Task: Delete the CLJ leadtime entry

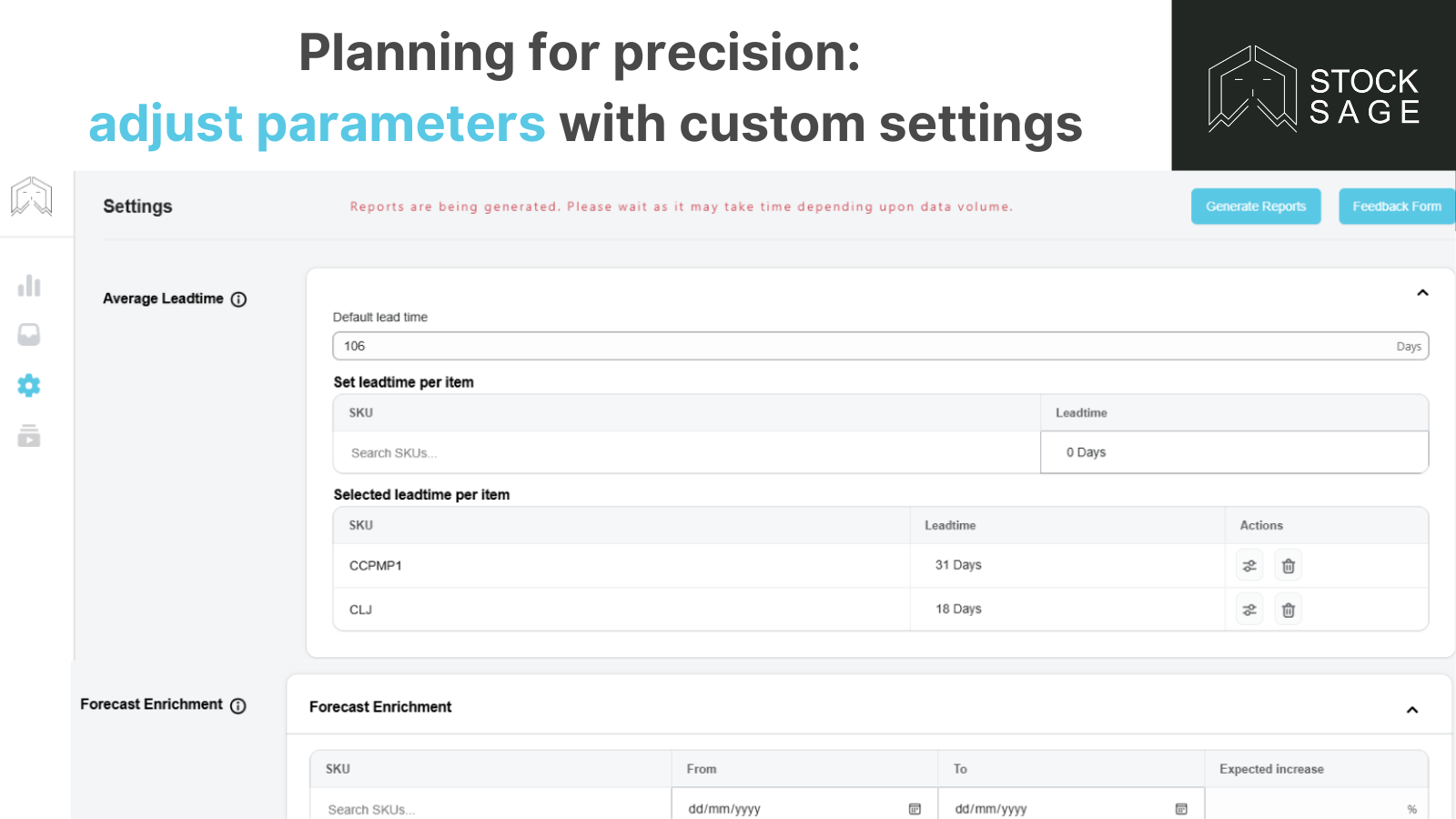Action: point(1288,609)
